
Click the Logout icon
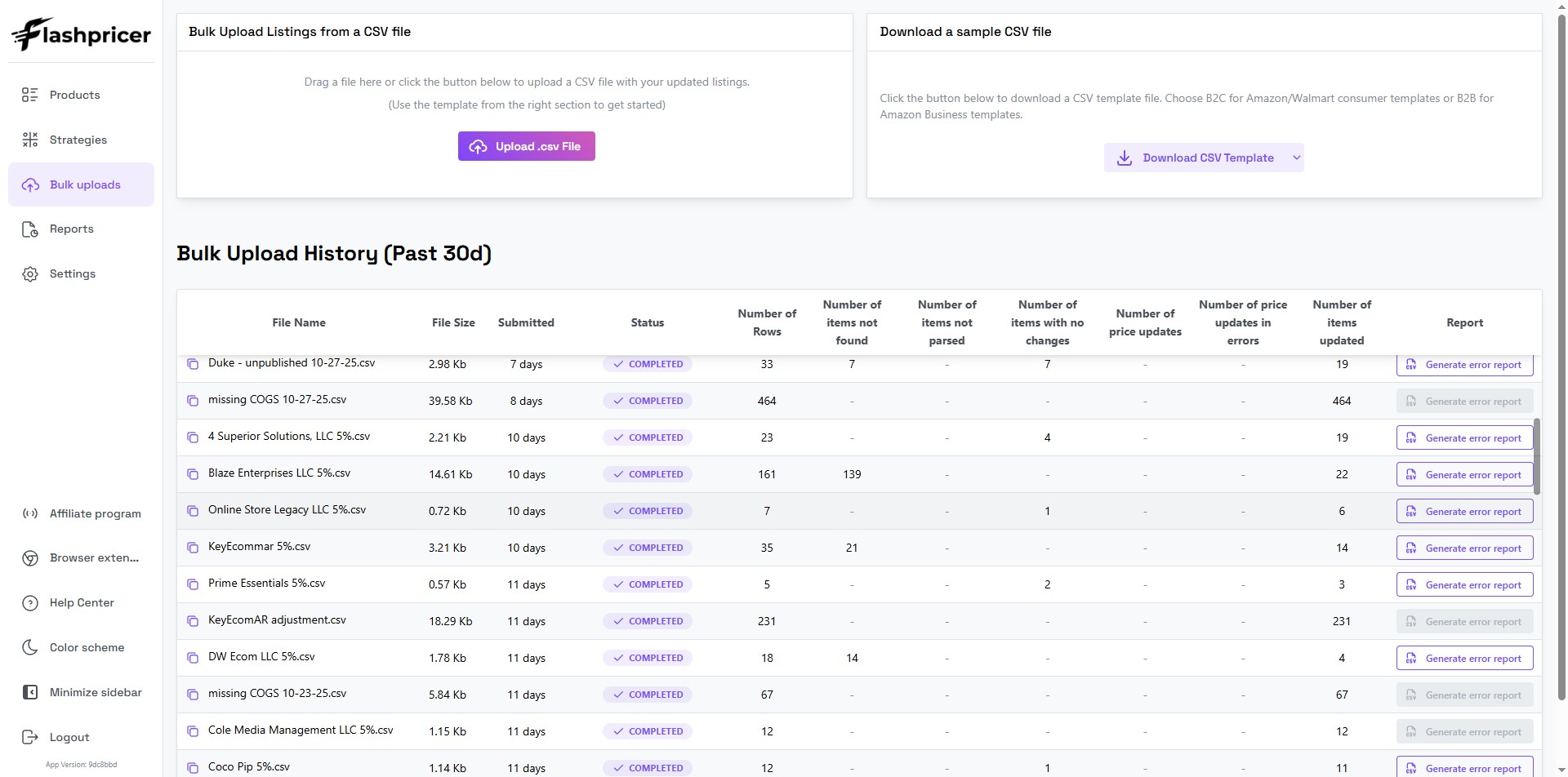click(30, 738)
